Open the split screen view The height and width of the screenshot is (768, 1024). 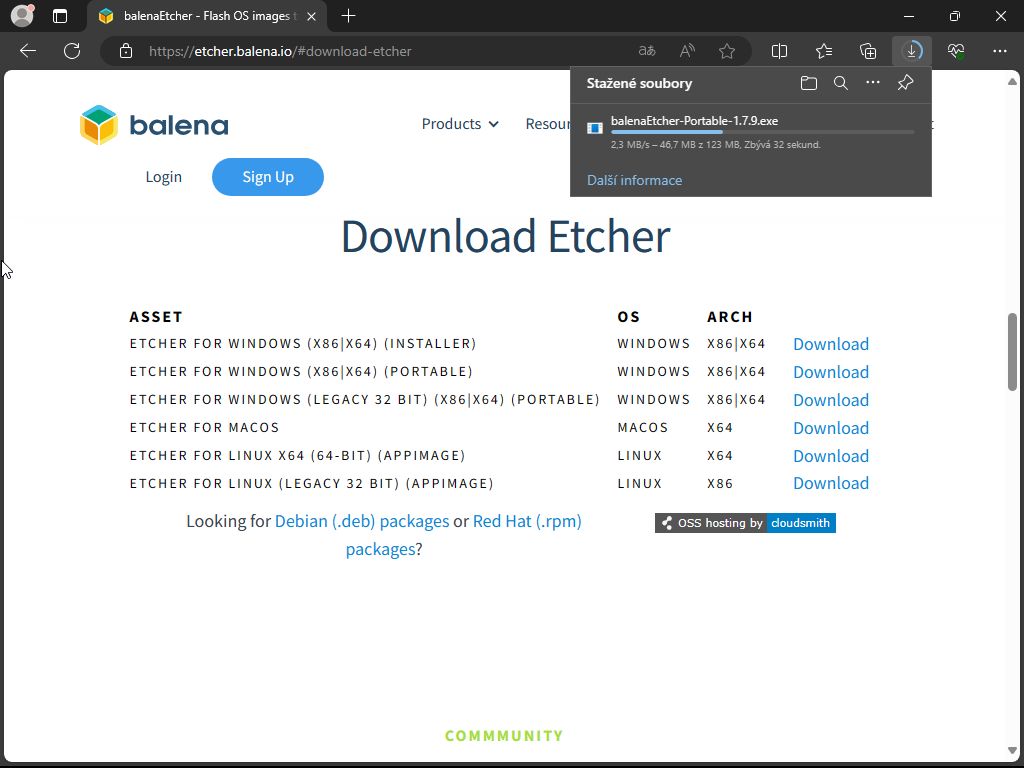click(x=780, y=51)
